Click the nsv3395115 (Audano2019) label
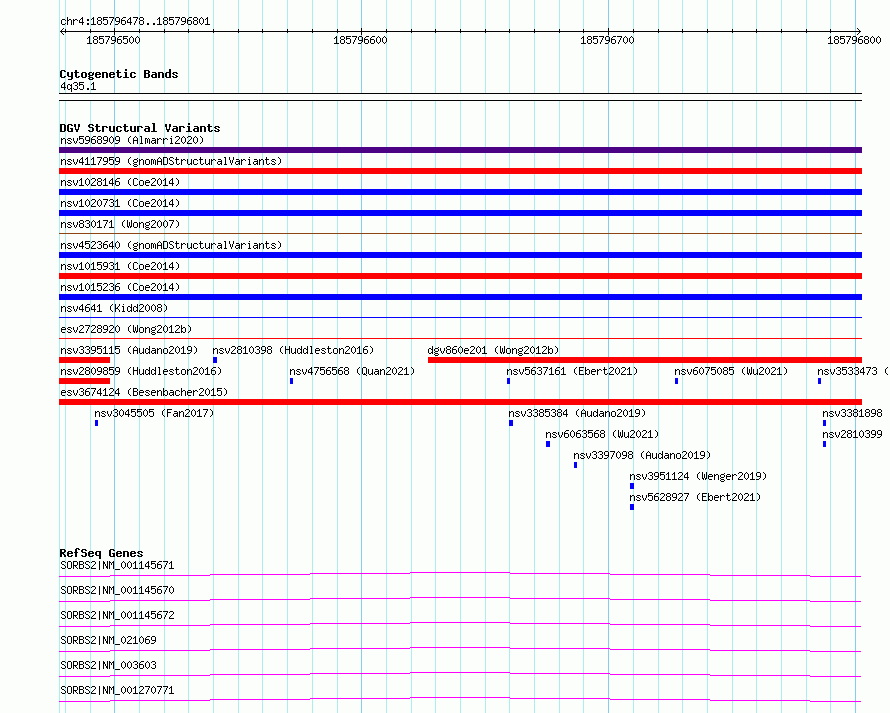Image resolution: width=890 pixels, height=713 pixels. (129, 350)
